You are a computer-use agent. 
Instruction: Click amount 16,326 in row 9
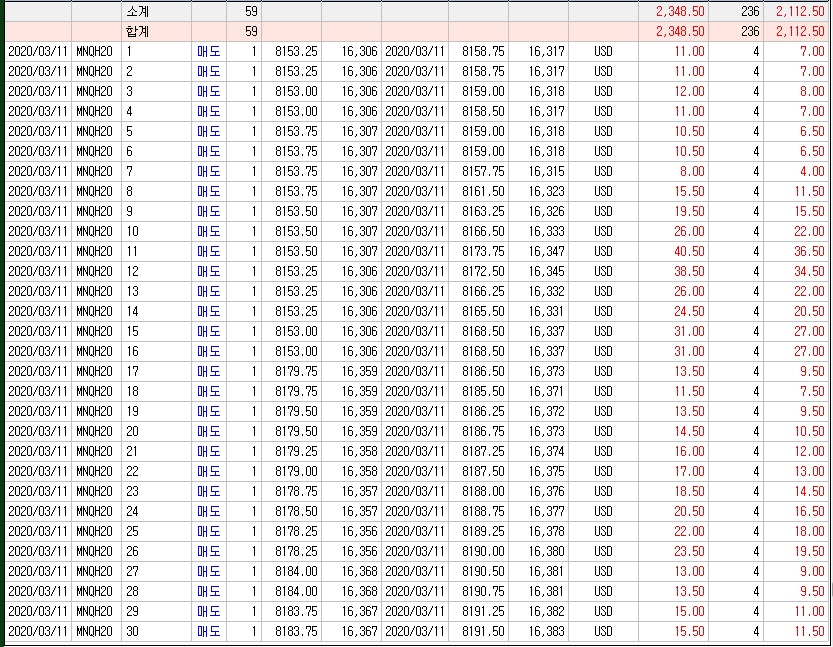click(x=546, y=211)
